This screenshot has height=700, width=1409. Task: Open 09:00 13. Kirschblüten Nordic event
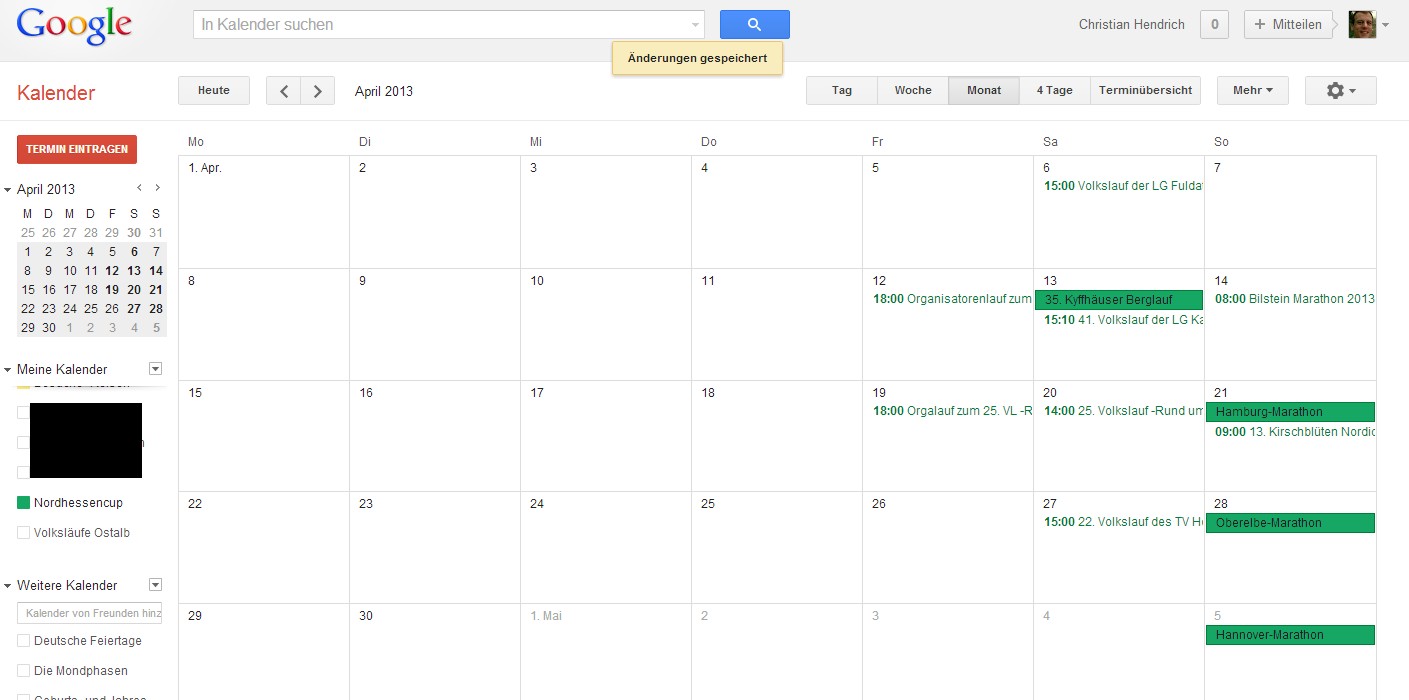point(1294,432)
